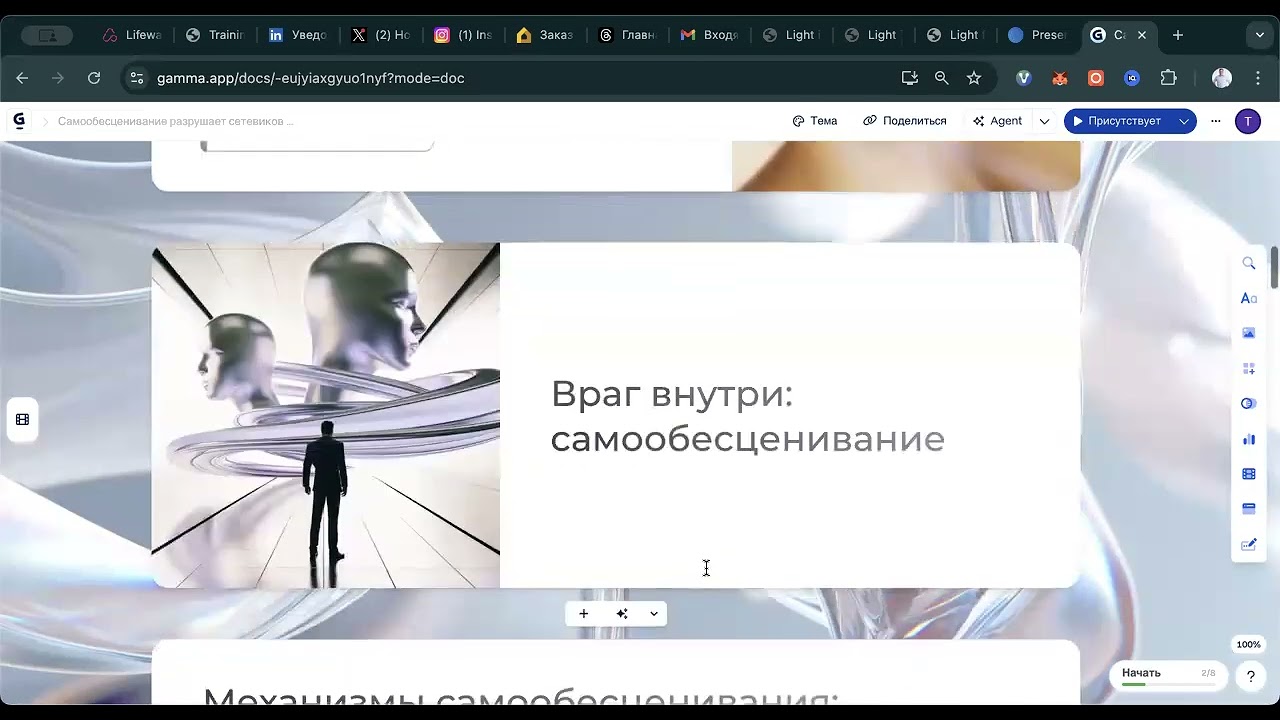This screenshot has width=1280, height=720.
Task: Click the gamma.app address bar URL
Action: [x=310, y=78]
